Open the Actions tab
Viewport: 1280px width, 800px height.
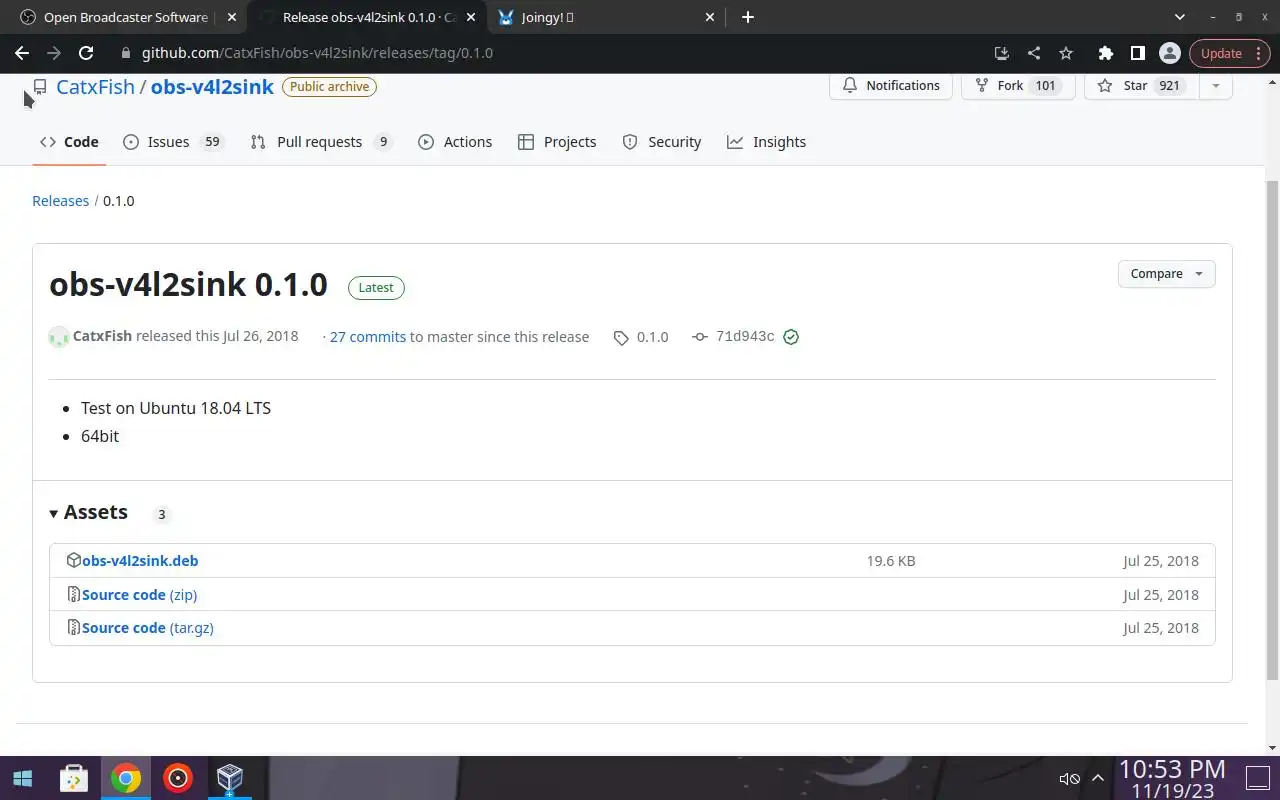click(455, 142)
